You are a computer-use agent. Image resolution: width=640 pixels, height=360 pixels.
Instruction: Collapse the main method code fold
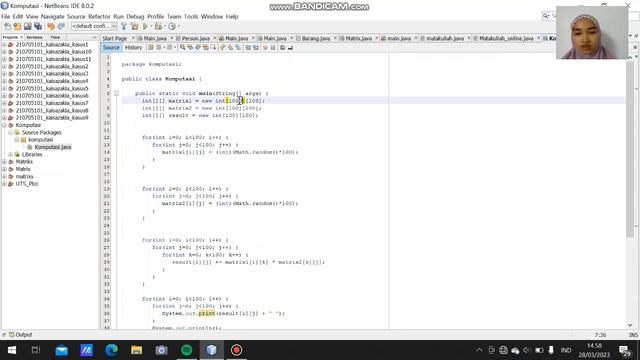116,93
